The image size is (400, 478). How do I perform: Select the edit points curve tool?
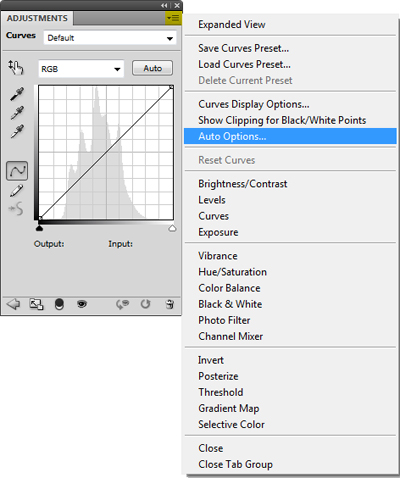tap(17, 171)
